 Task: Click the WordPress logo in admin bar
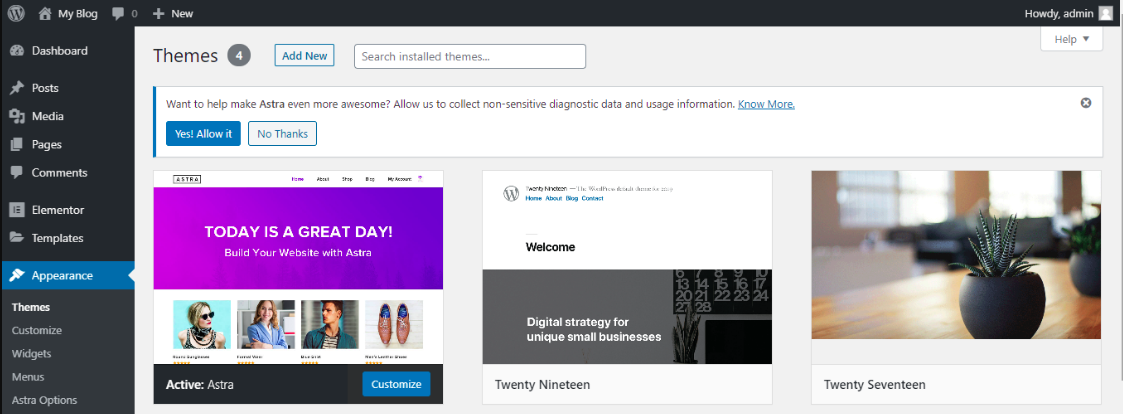16,13
